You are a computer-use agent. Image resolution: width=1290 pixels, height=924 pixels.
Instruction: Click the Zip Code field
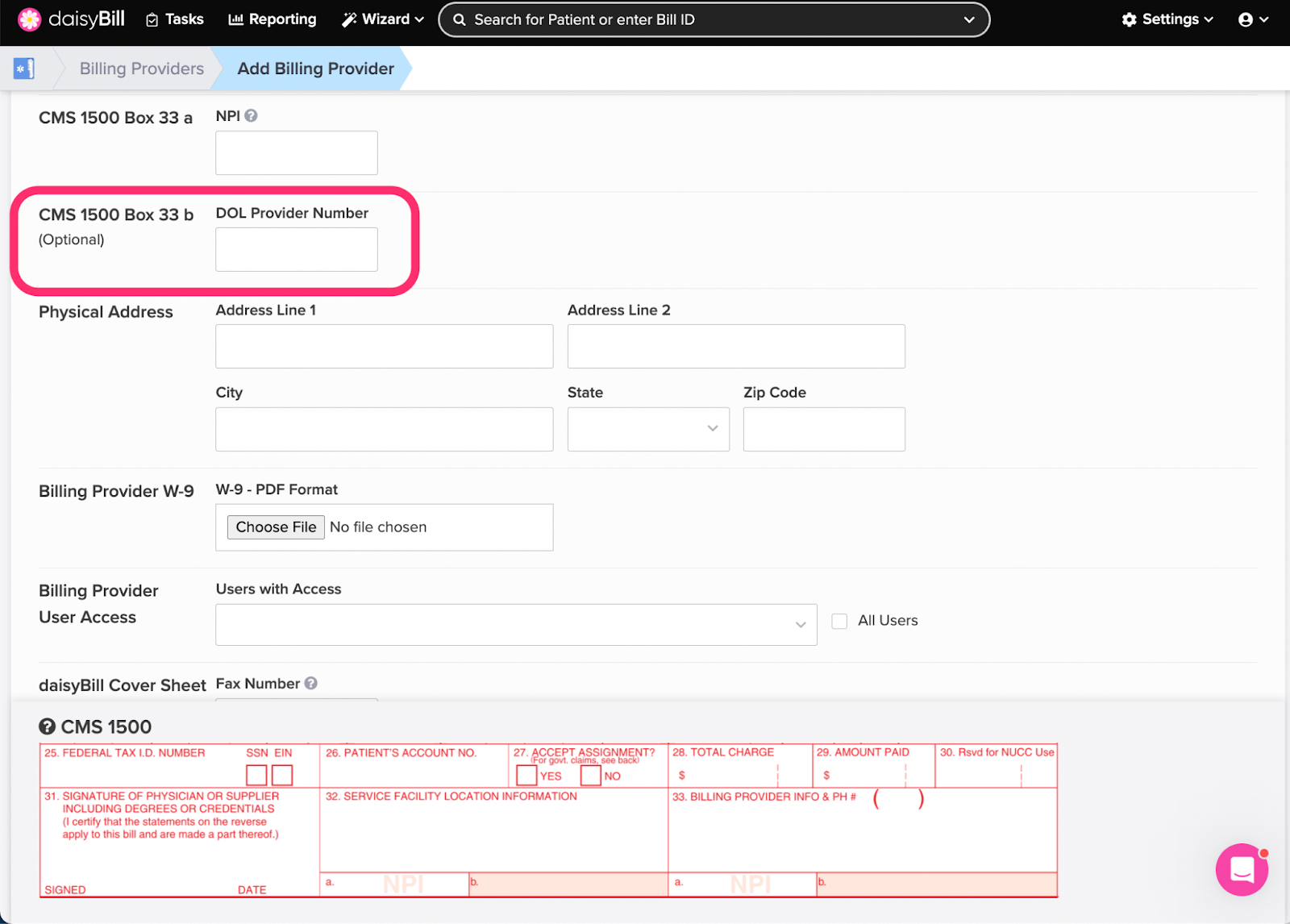tap(824, 429)
